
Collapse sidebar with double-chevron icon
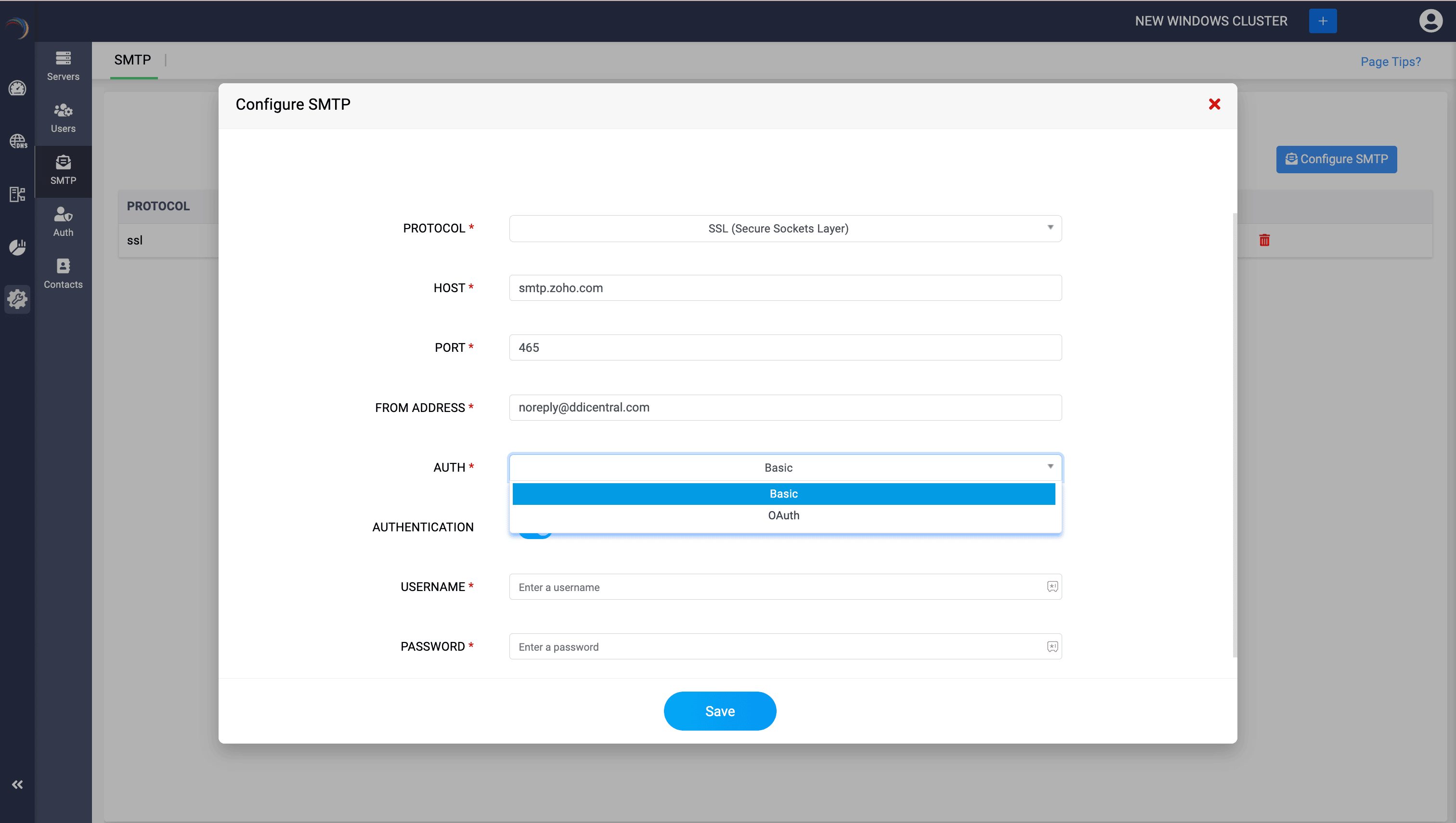[x=17, y=784]
